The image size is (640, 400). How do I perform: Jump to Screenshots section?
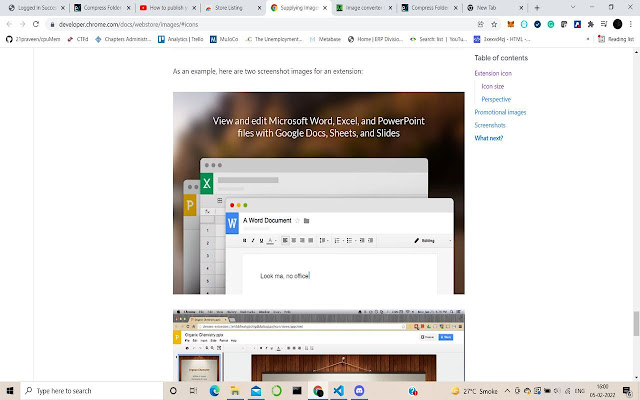(x=490, y=125)
